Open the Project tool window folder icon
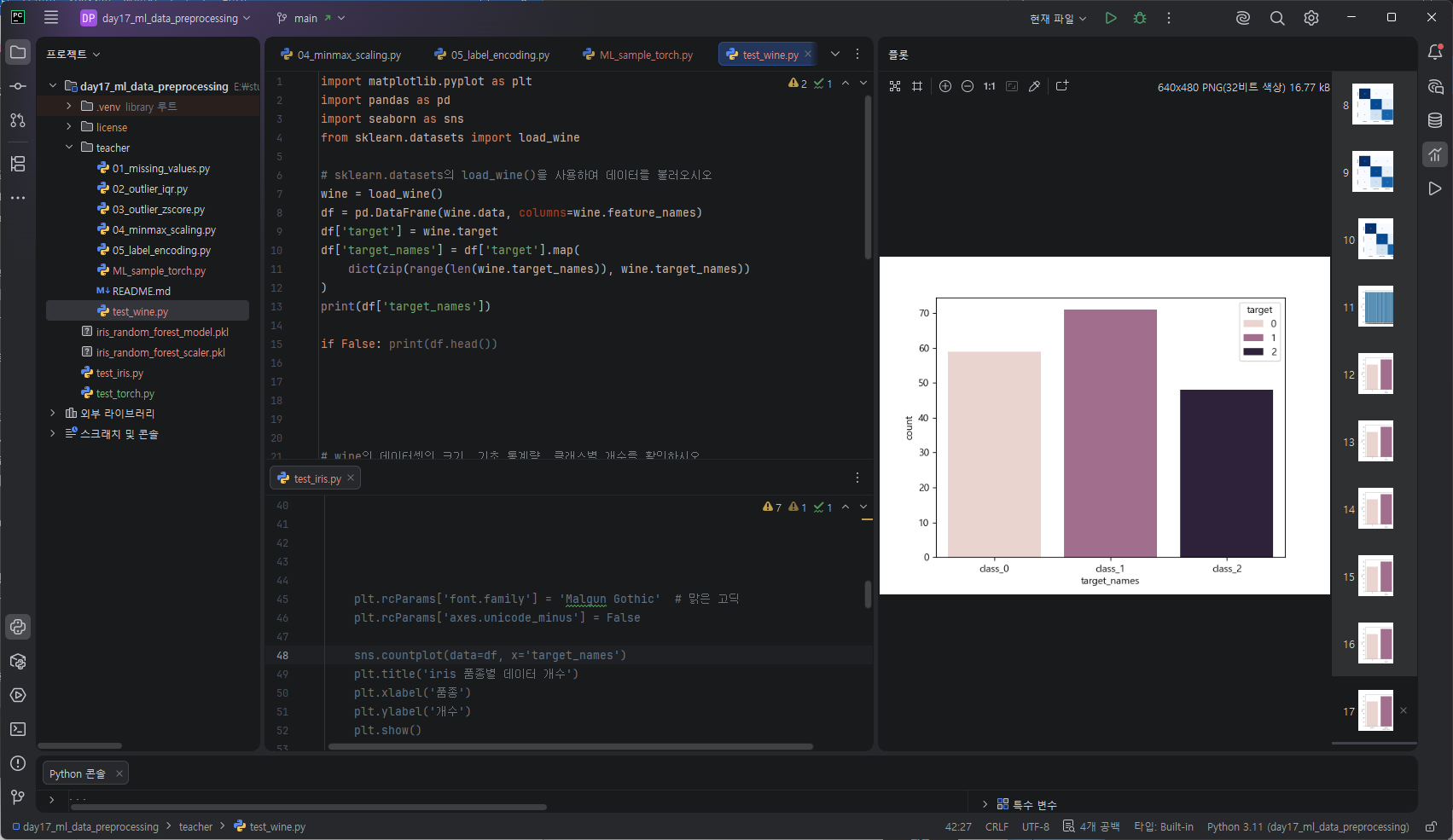Screen dimensions: 1453x840 [x=18, y=53]
